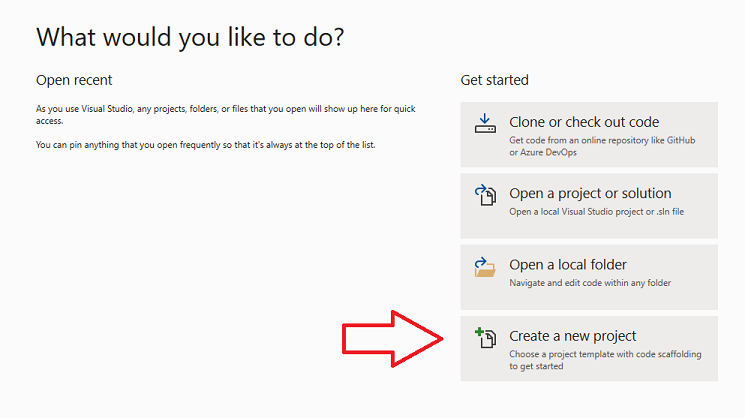The height and width of the screenshot is (418, 745).
Task: Click the Open a project or solution icon
Action: click(485, 195)
